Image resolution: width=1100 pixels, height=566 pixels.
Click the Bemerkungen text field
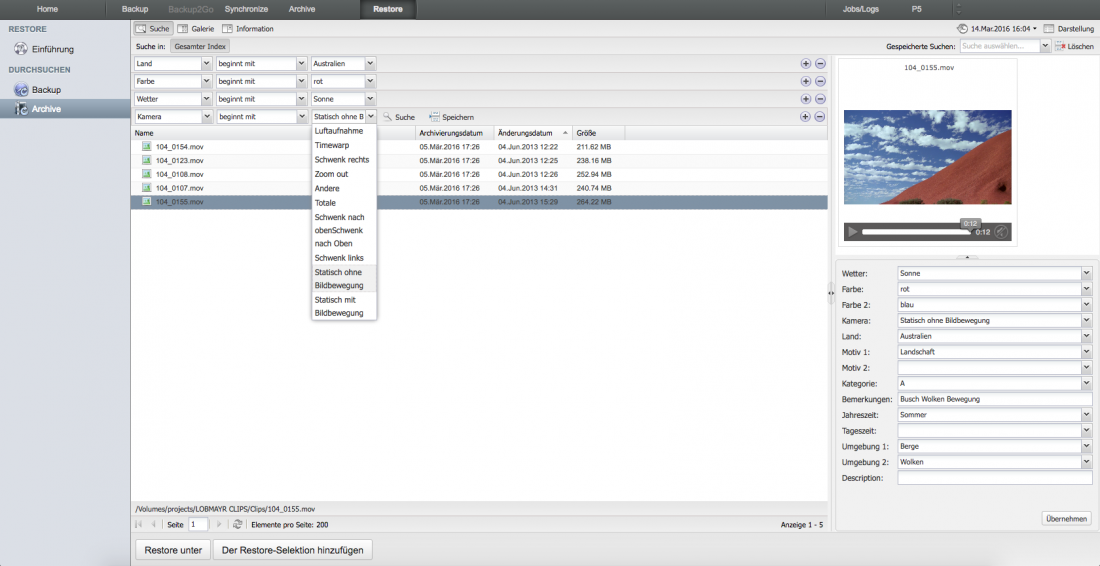994,399
